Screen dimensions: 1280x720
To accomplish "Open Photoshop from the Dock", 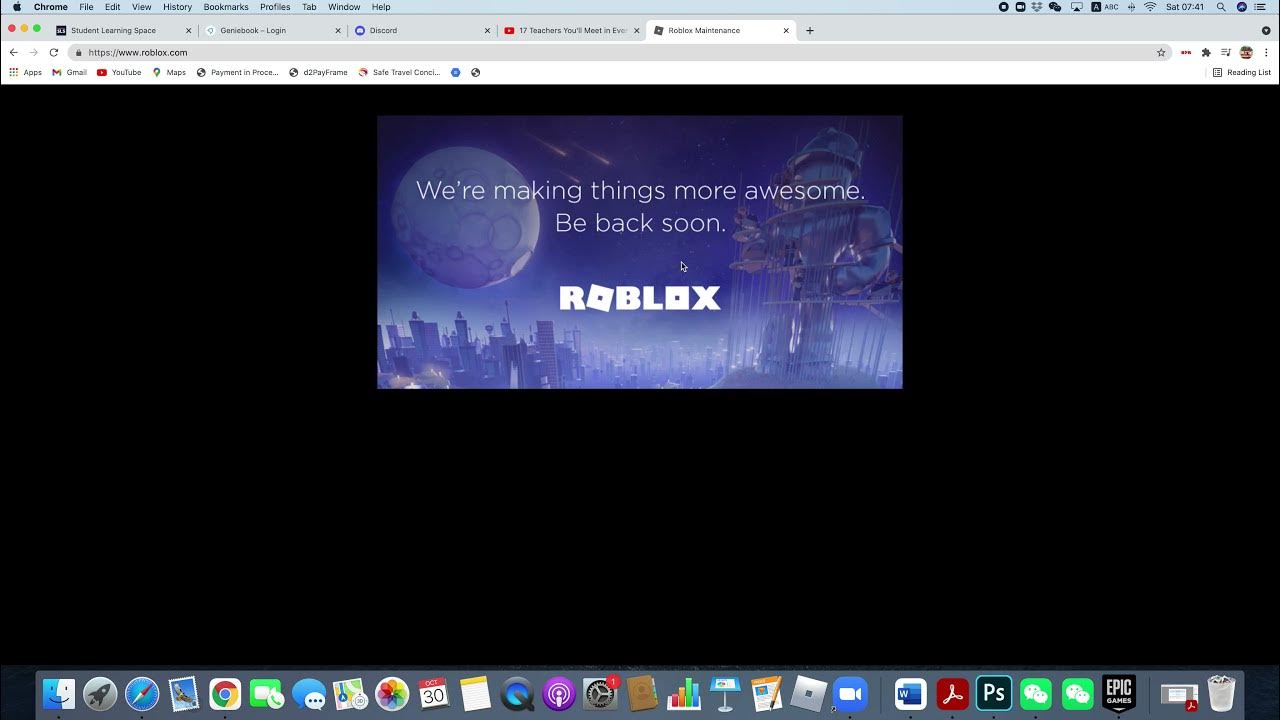I will pos(994,693).
